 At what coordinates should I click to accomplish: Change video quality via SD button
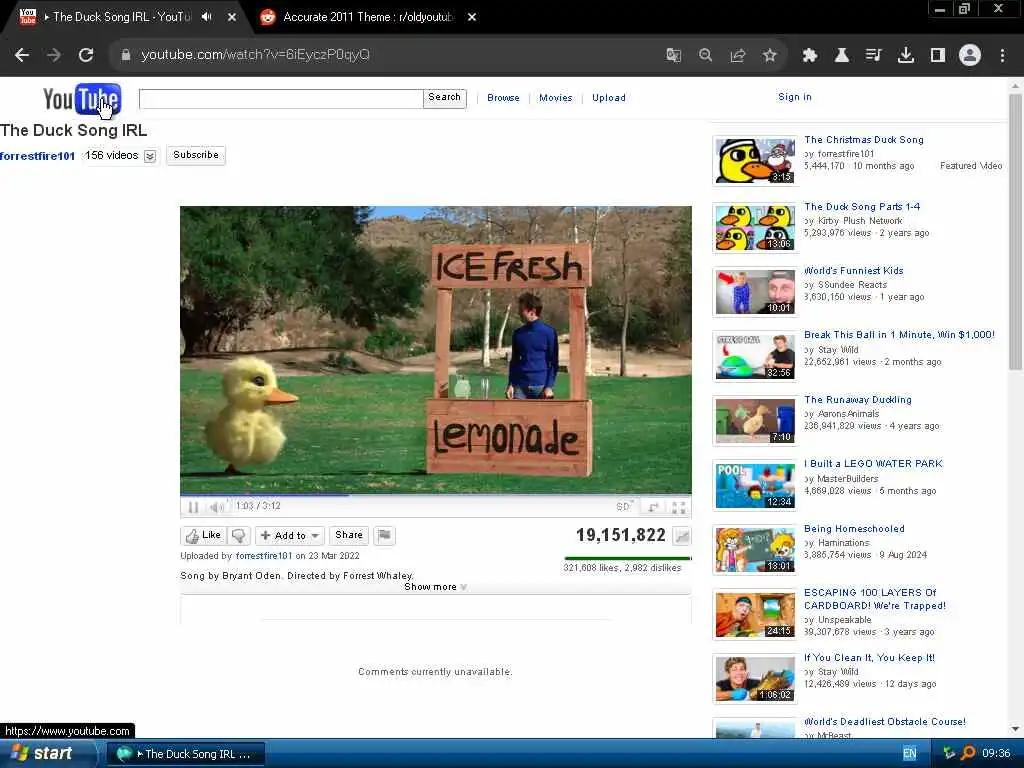click(x=624, y=507)
